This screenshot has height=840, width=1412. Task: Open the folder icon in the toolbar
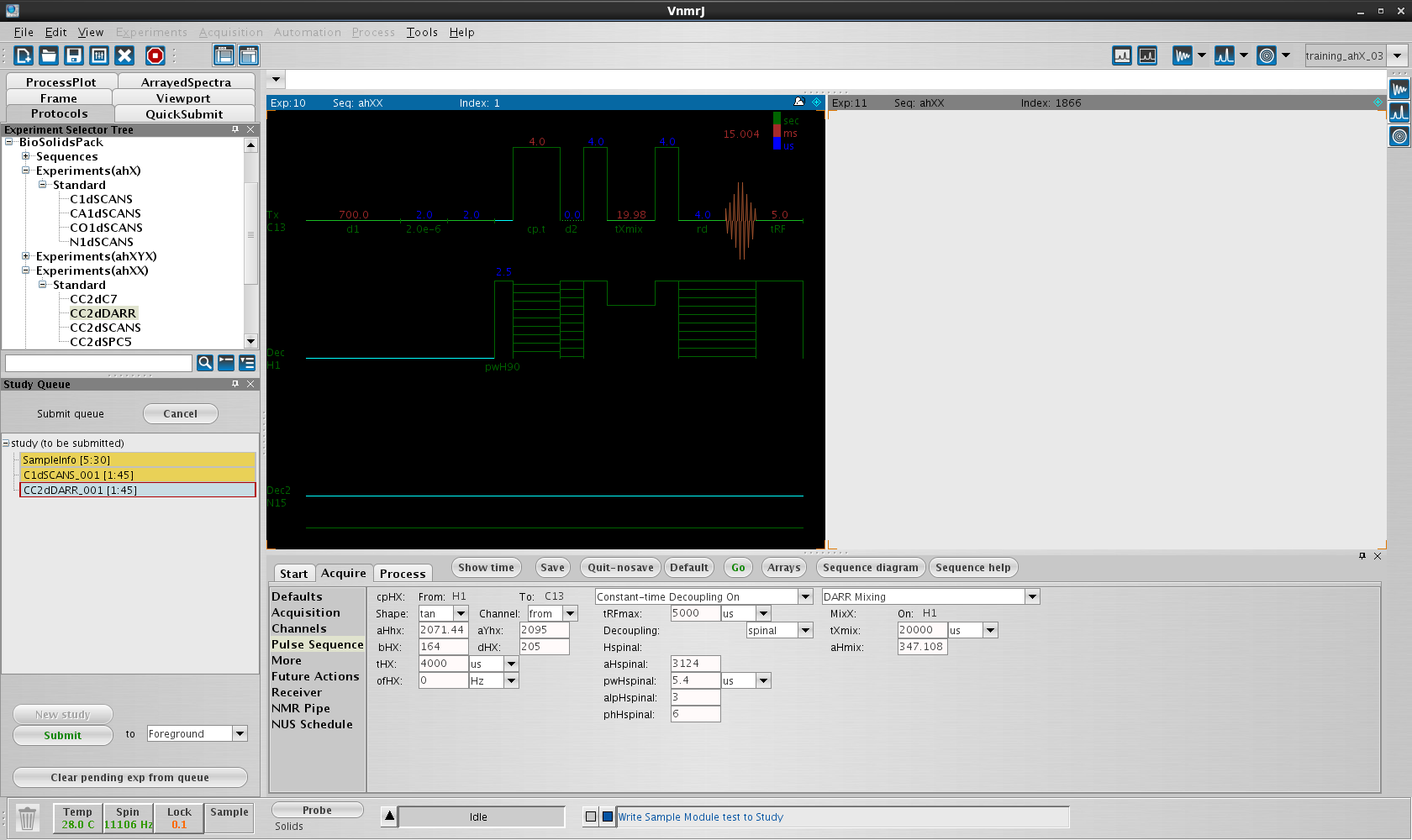(49, 55)
